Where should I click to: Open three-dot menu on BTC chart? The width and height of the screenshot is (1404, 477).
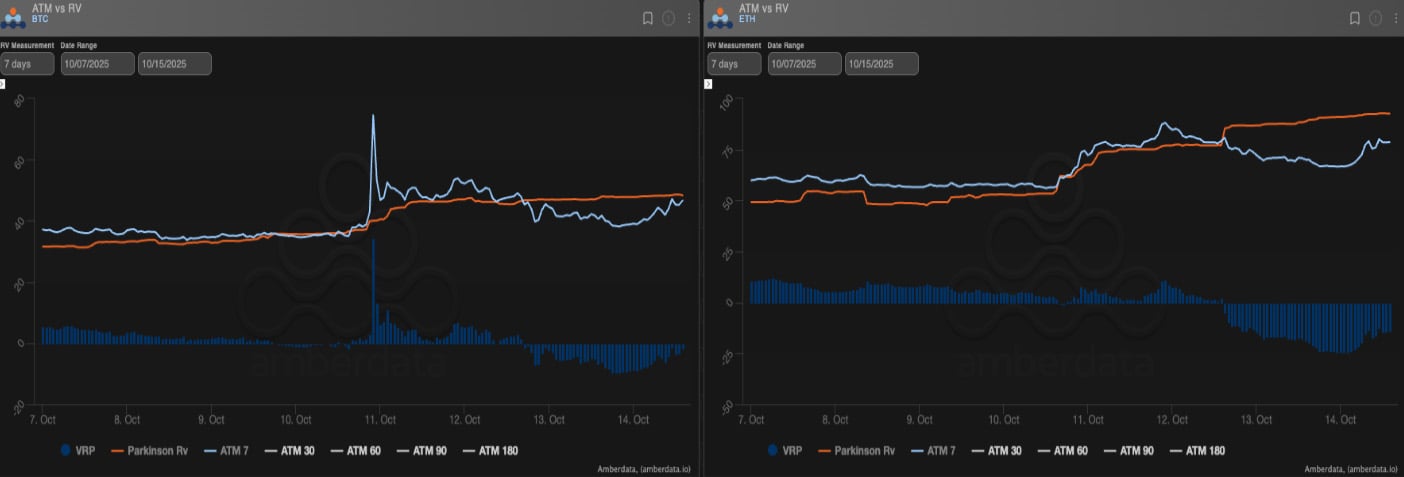click(x=689, y=18)
